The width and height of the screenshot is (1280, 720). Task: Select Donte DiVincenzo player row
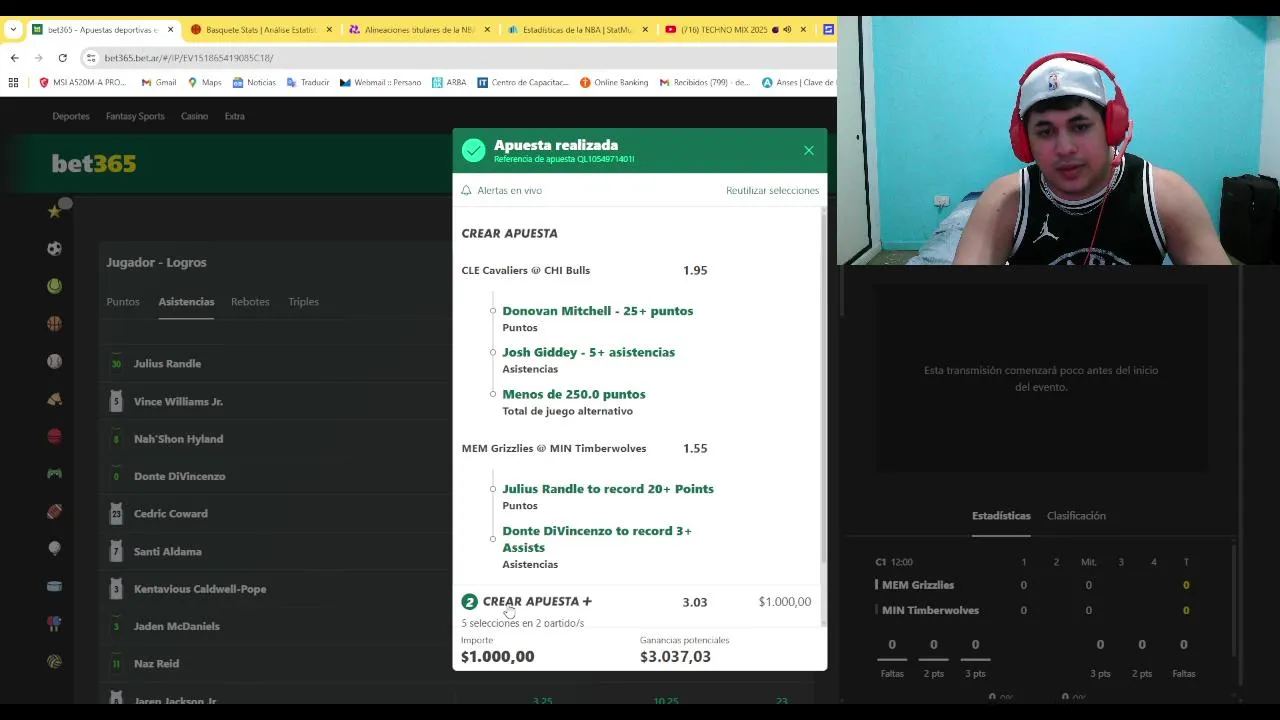[276, 476]
